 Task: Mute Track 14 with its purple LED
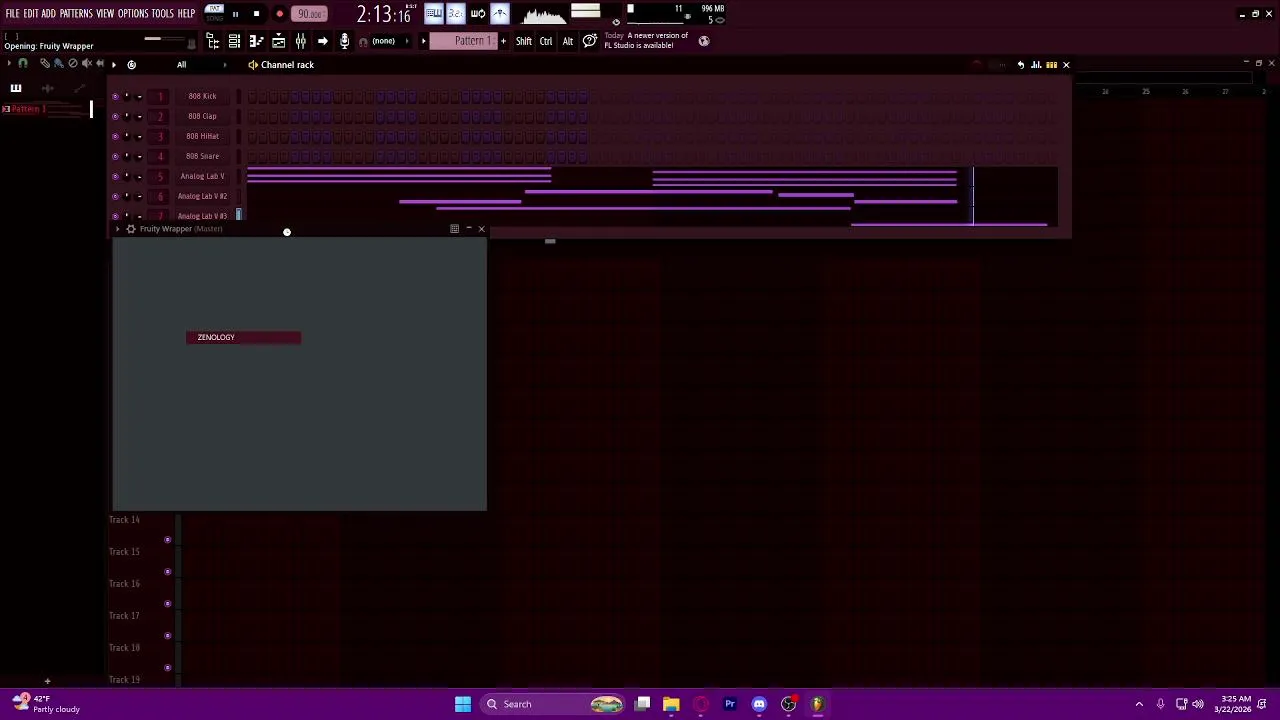coord(167,540)
